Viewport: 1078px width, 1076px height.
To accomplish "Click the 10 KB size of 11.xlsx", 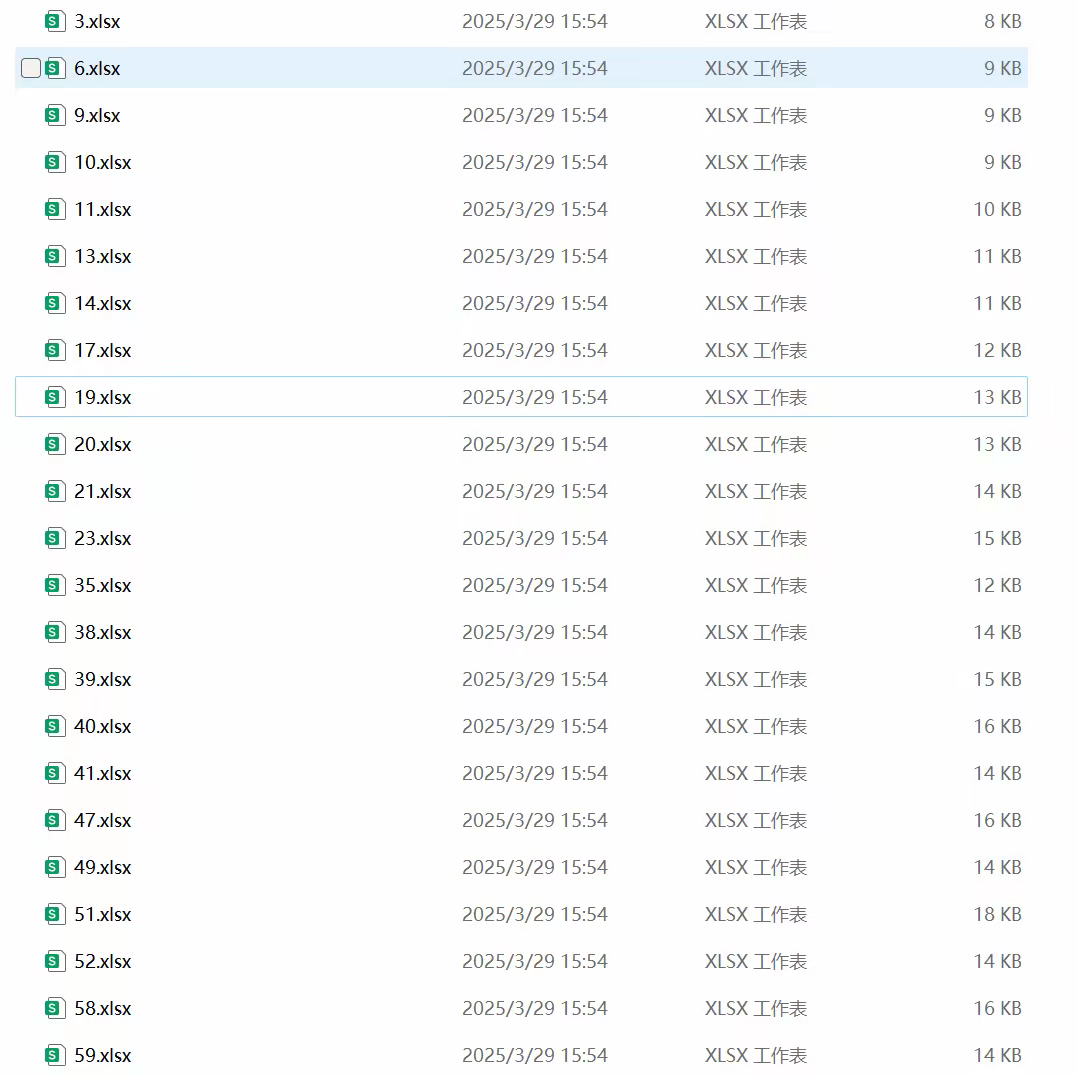I will pos(998,209).
